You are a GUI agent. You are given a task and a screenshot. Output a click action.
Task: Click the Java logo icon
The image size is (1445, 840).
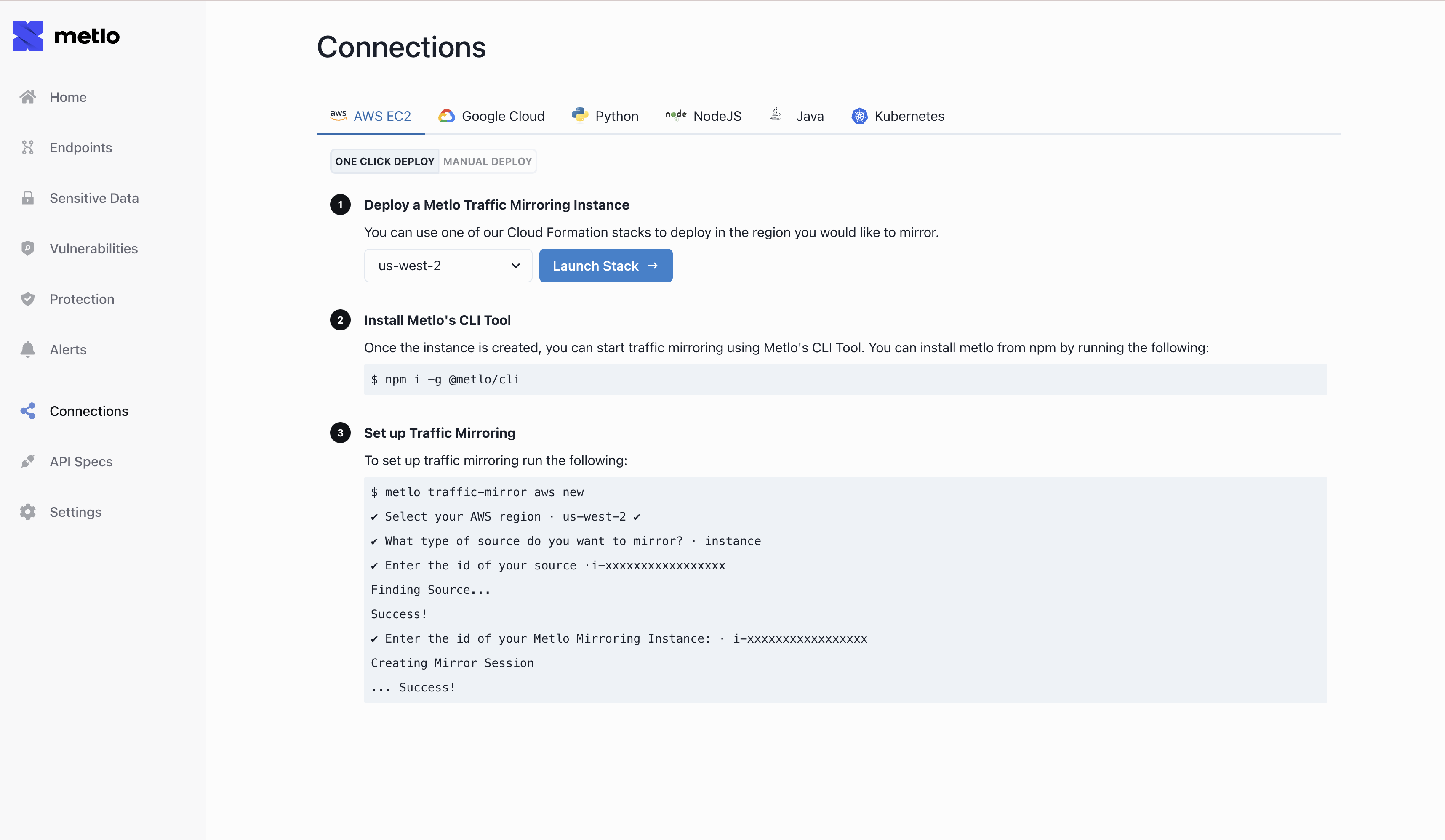(775, 114)
